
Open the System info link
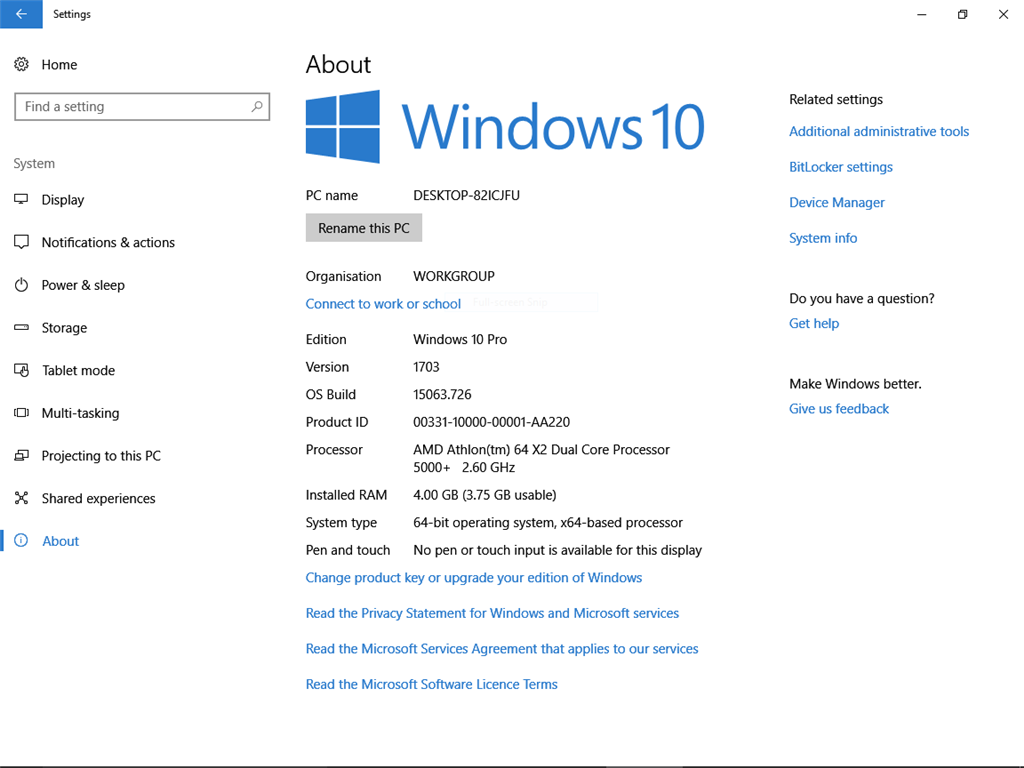[823, 238]
